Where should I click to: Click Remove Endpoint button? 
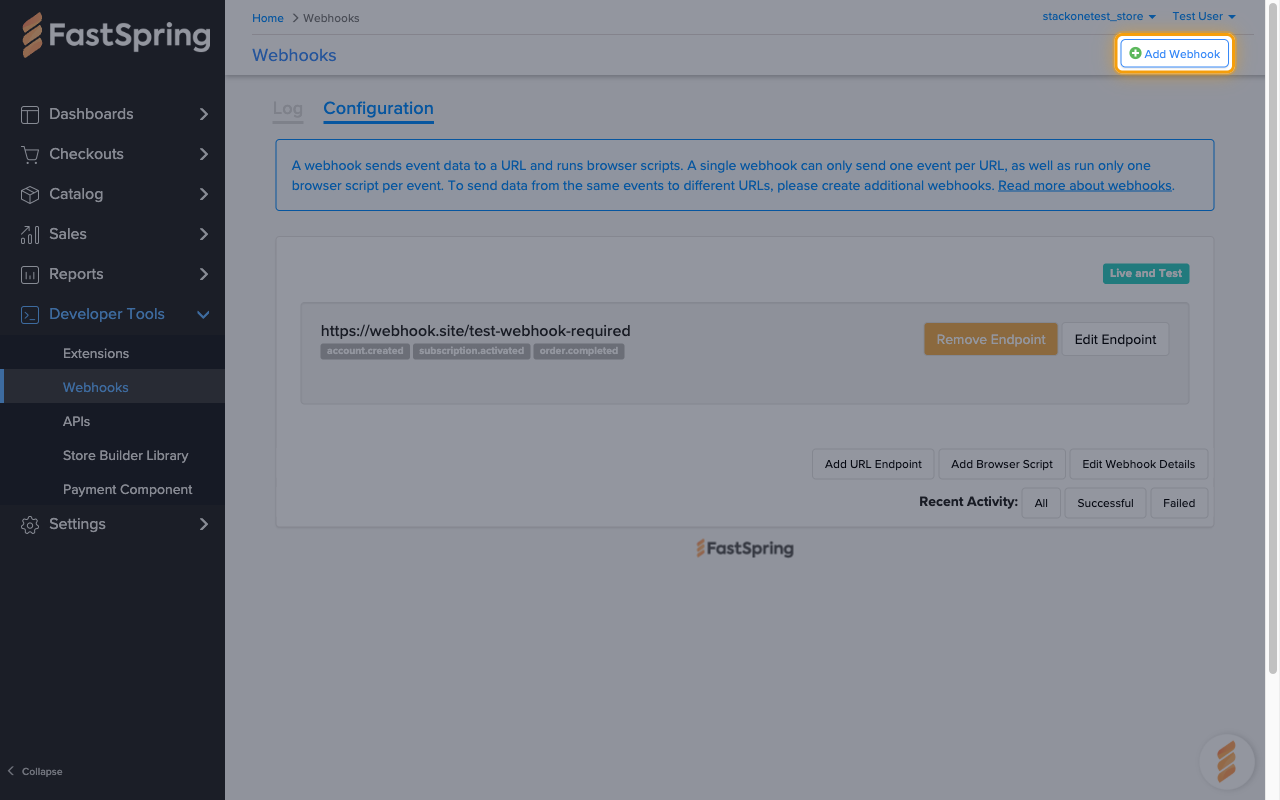tap(991, 339)
